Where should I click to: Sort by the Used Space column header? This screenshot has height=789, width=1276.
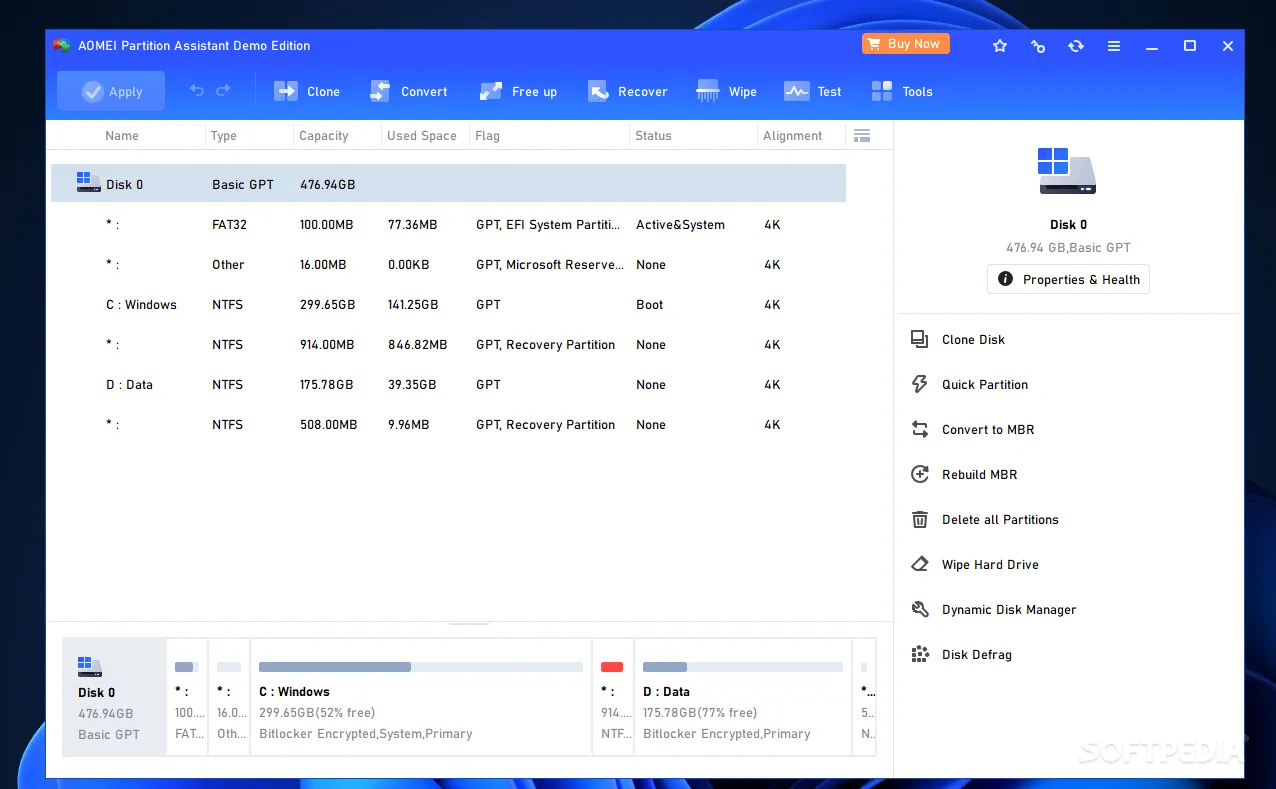click(x=422, y=136)
